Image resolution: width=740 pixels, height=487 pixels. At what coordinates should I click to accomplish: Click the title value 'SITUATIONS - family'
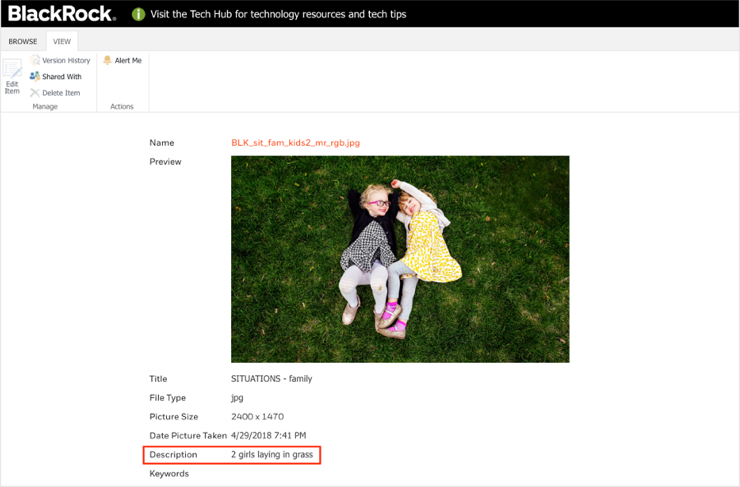pyautogui.click(x=271, y=379)
